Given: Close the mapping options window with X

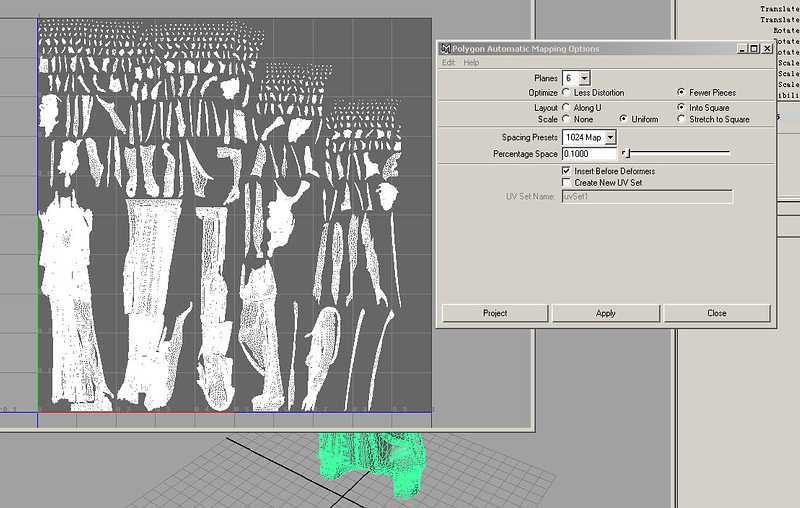Looking at the screenshot, I should pos(767,49).
